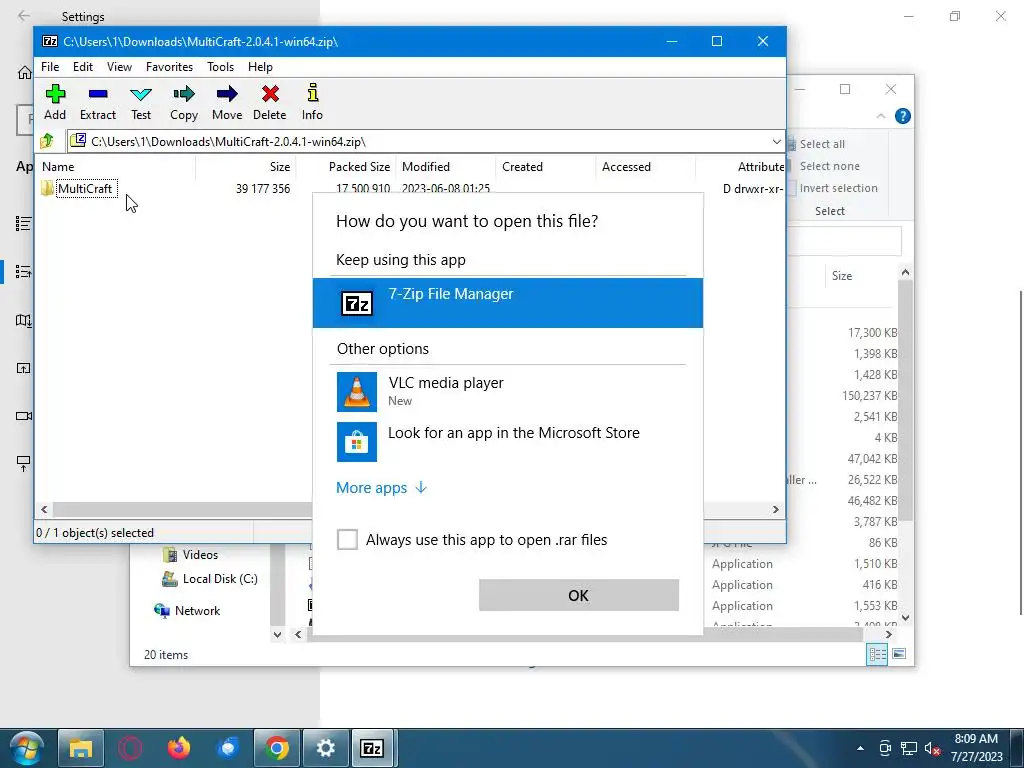This screenshot has width=1024, height=768.
Task: Sort by the Created column header
Action: [x=546, y=167]
